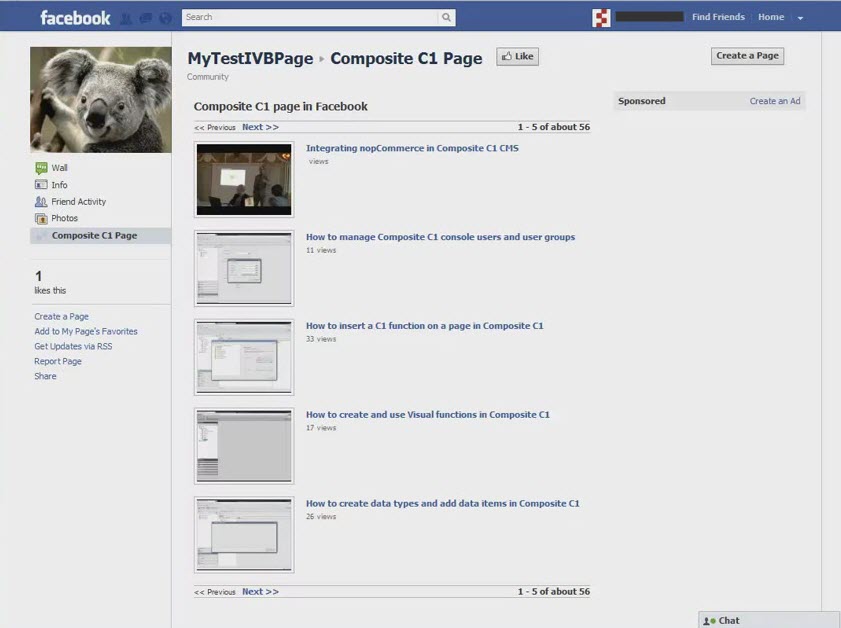Expand the account dropdown arrow

800,18
